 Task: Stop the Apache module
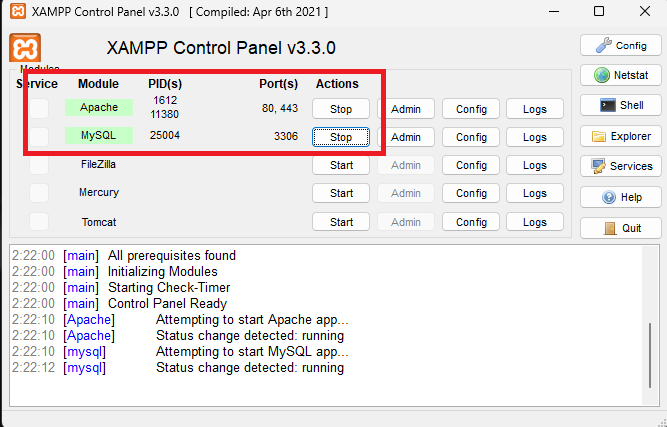tap(341, 108)
